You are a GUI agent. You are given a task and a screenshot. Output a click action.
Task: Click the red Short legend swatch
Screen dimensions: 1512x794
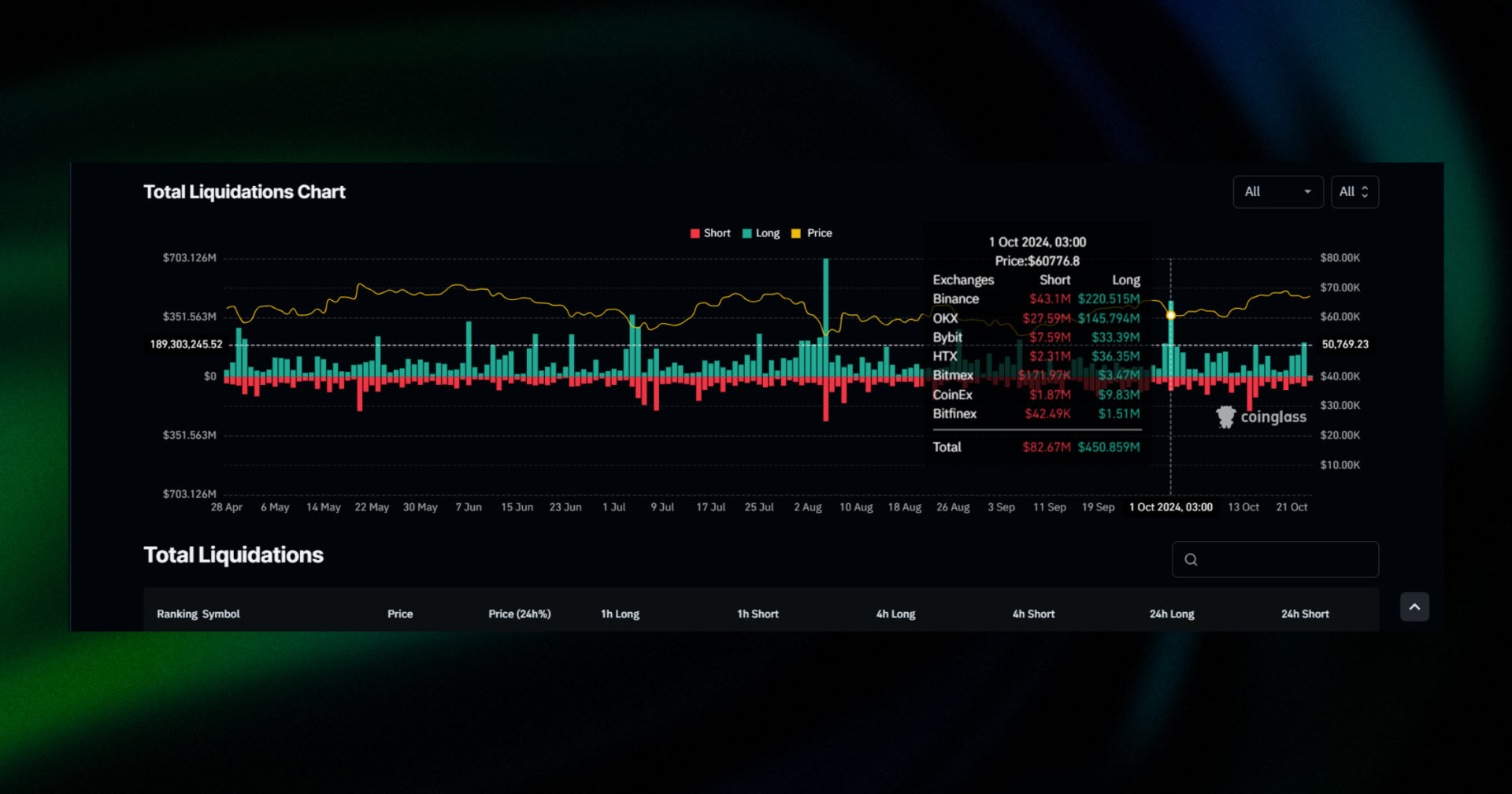click(695, 233)
